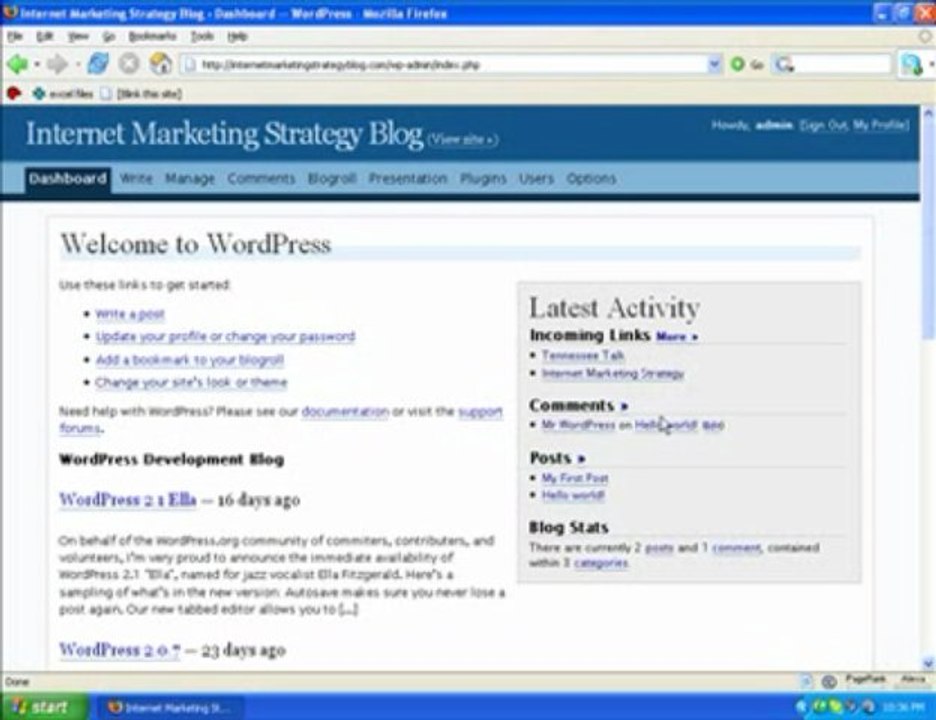Click the toolbar icon right of search box
The height and width of the screenshot is (720, 936).
pos(912,64)
